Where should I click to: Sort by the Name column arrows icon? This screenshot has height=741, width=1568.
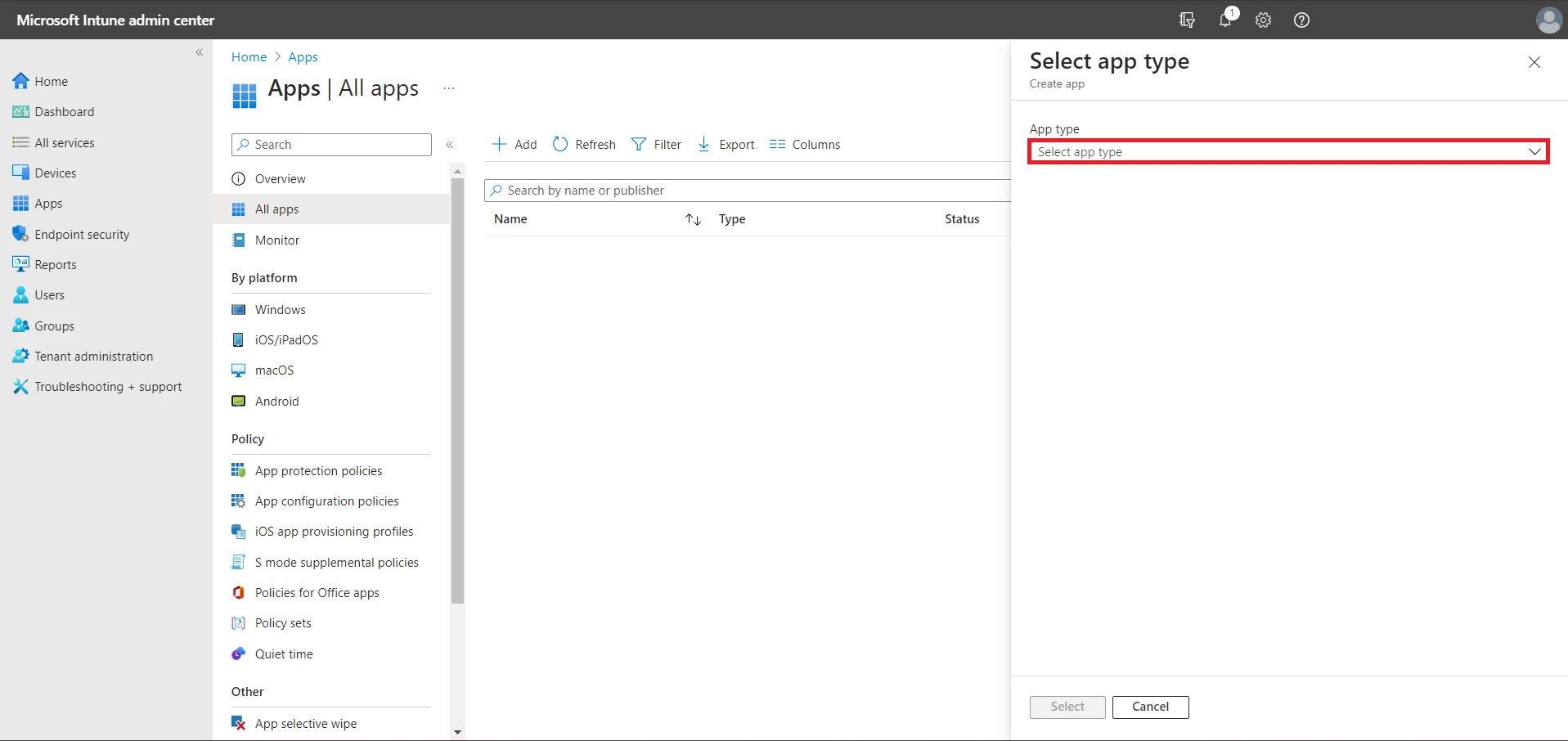[694, 219]
